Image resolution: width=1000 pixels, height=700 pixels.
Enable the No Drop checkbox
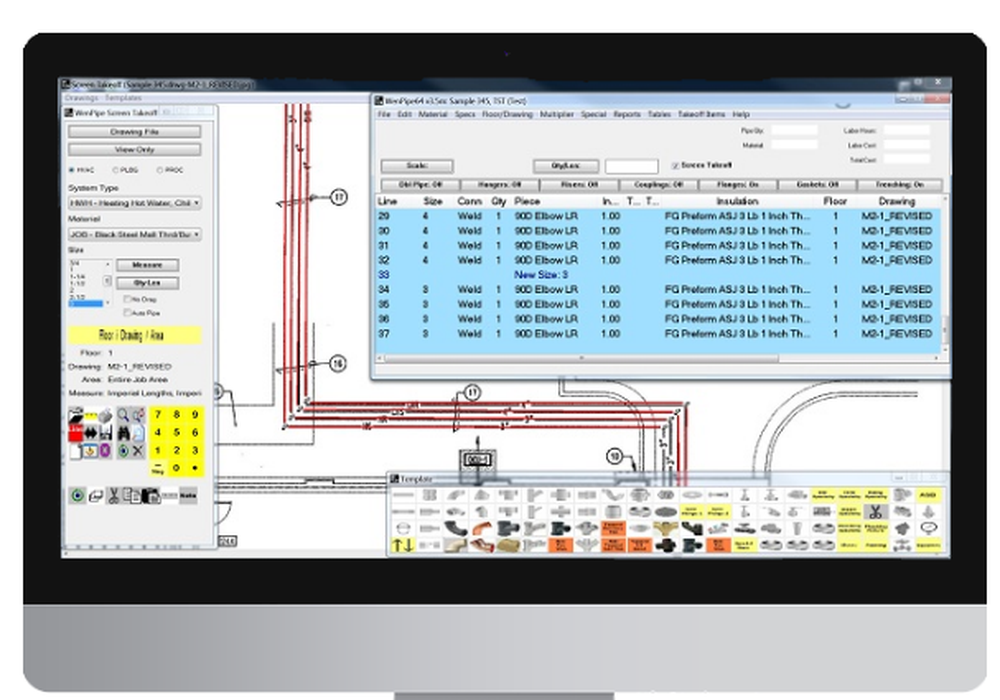130,300
